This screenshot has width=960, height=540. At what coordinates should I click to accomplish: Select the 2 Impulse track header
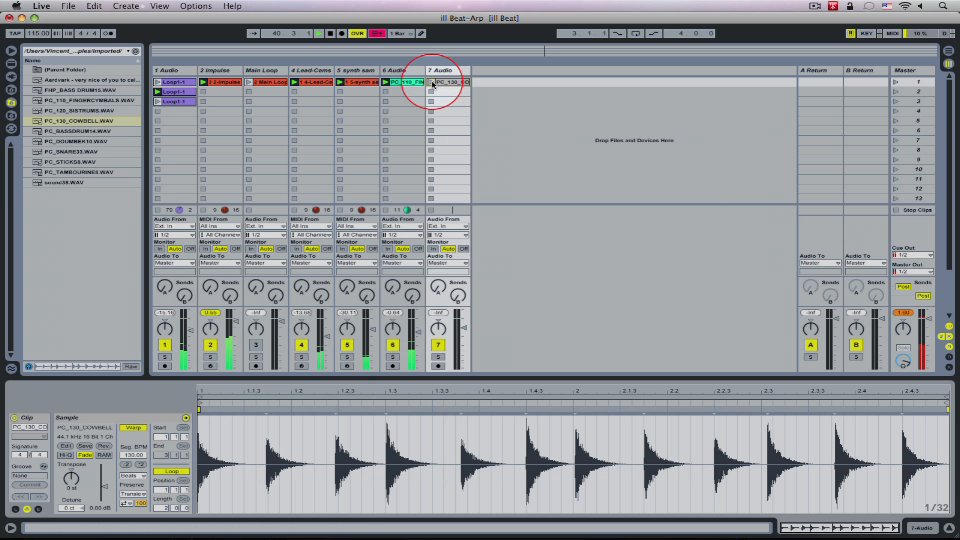coord(220,70)
